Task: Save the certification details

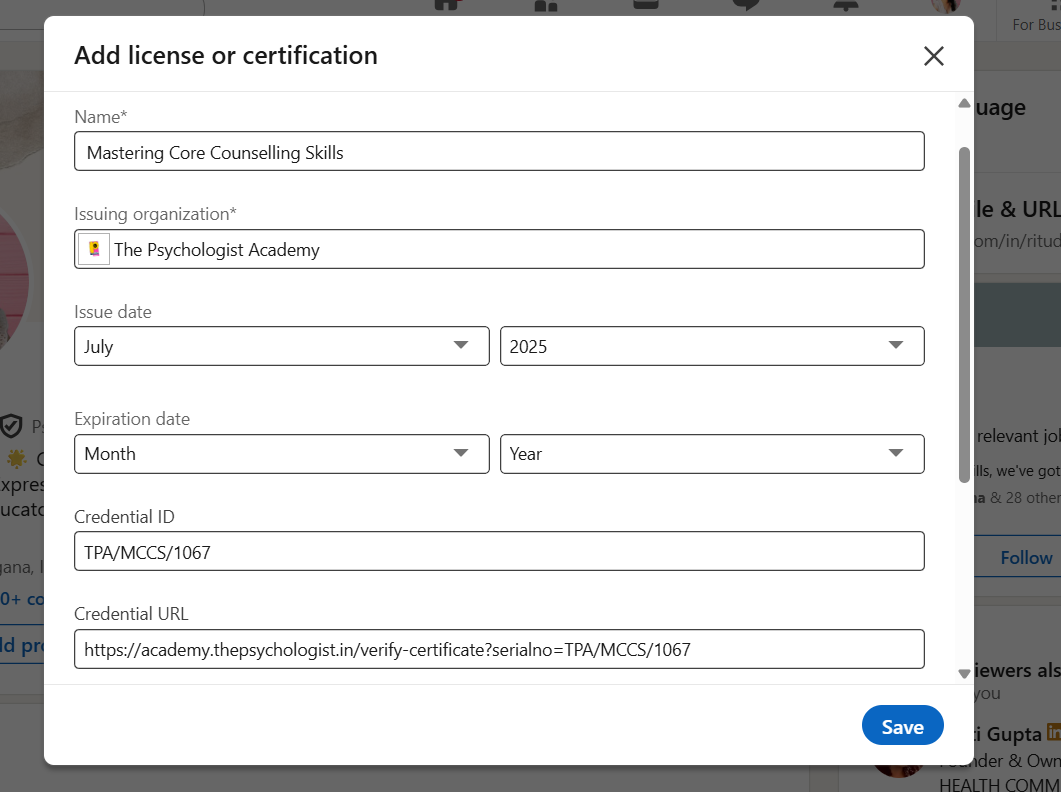Action: pyautogui.click(x=902, y=727)
